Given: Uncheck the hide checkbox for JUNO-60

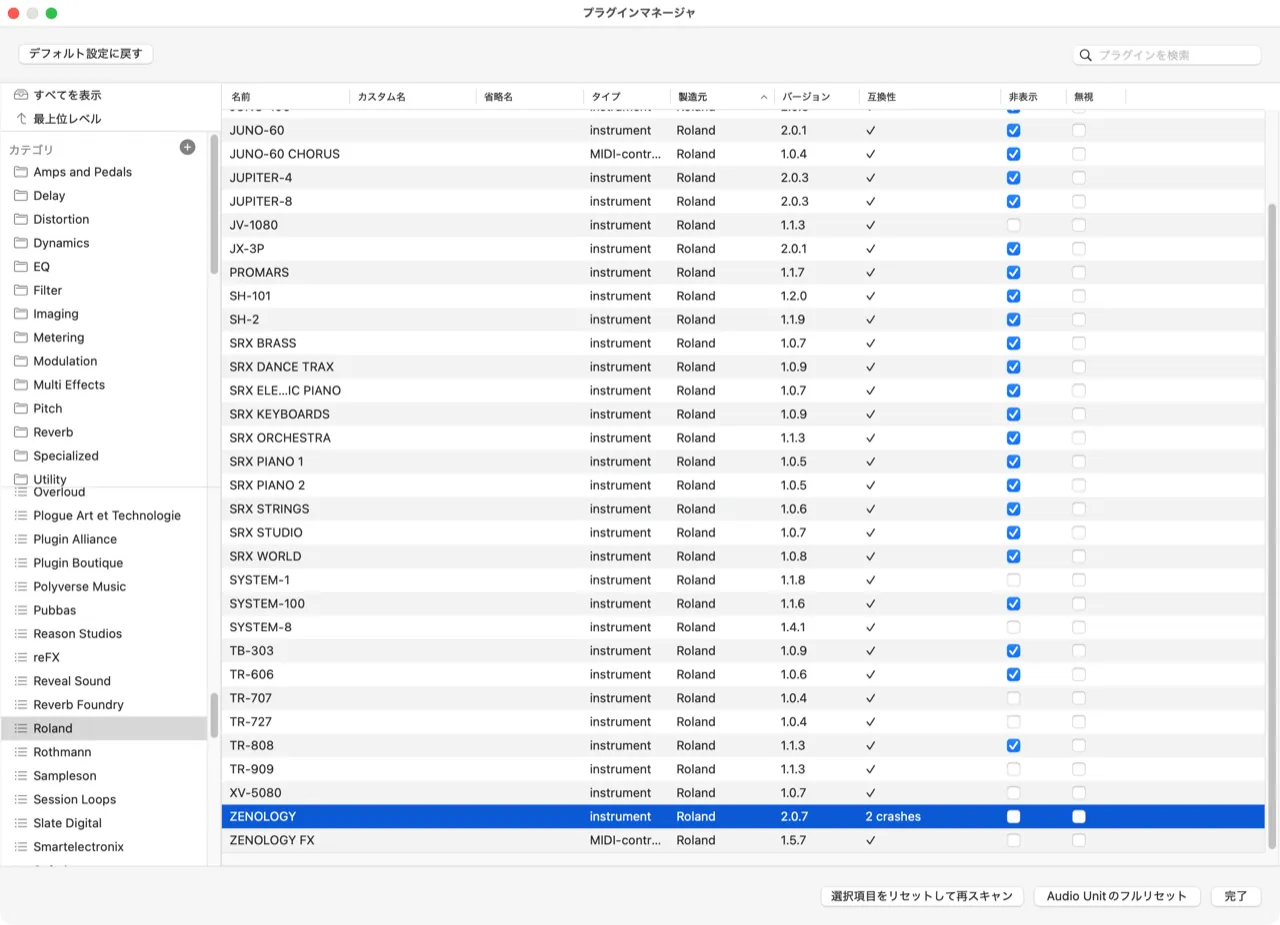Looking at the screenshot, I should [1013, 131].
